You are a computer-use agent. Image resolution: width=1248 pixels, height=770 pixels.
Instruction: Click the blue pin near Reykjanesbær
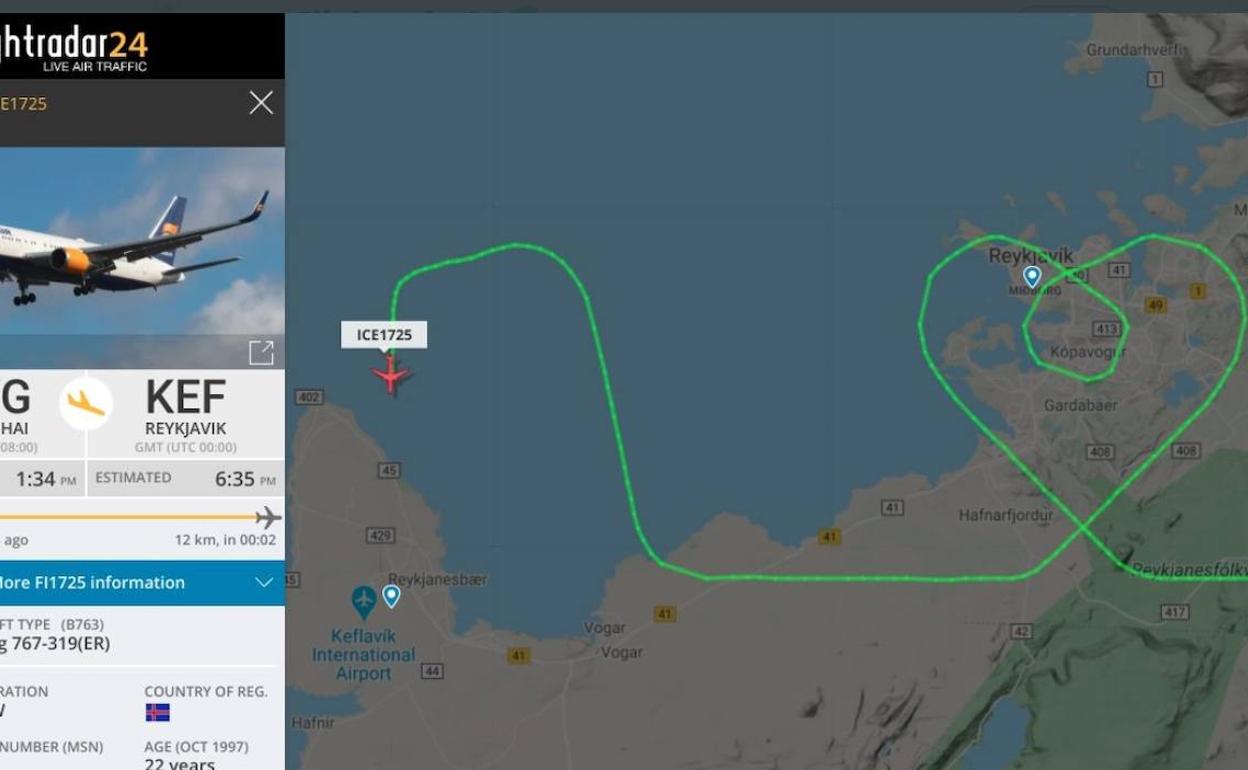point(391,596)
